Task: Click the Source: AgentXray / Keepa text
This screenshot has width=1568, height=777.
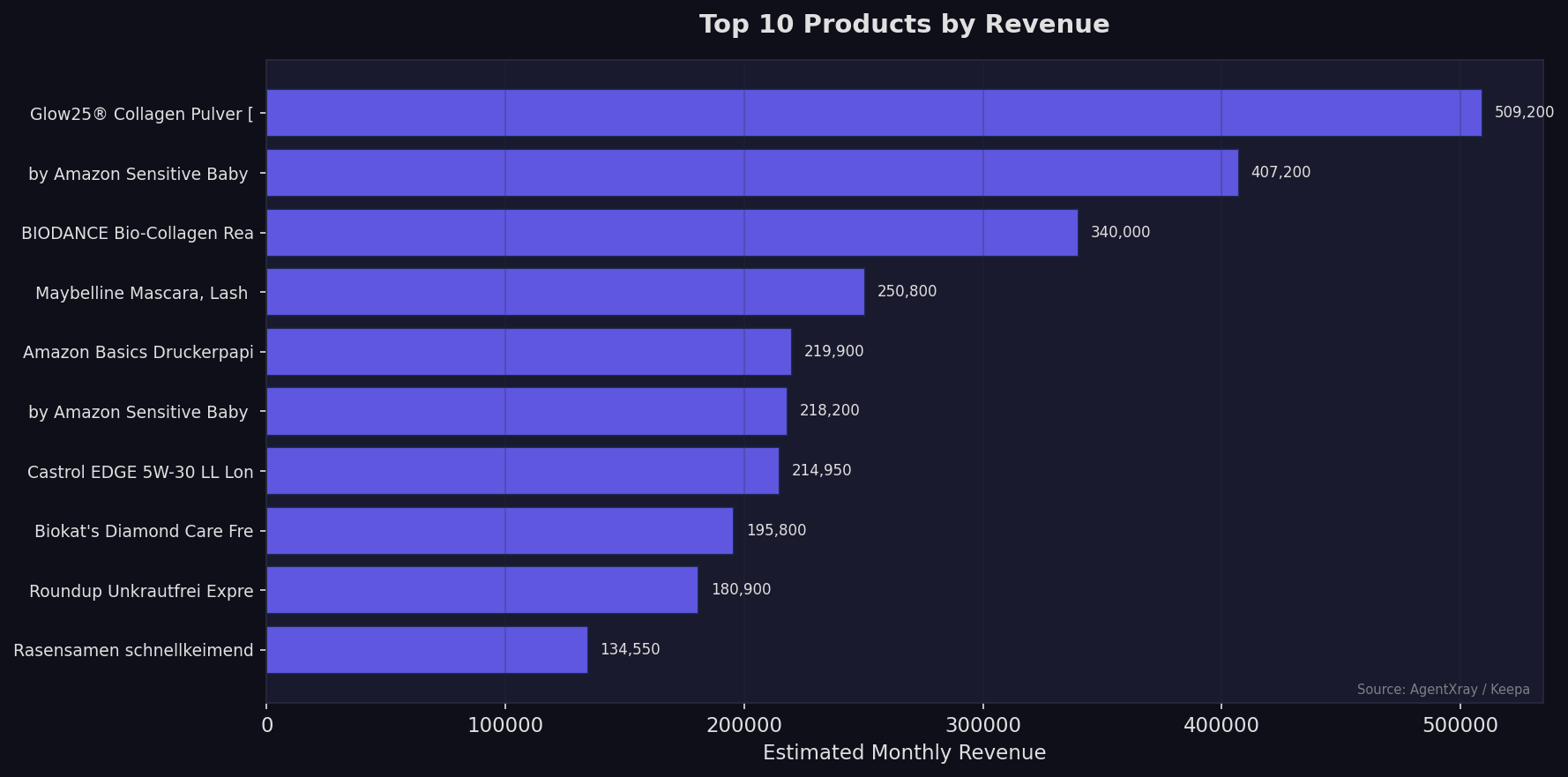Action: click(x=1444, y=690)
